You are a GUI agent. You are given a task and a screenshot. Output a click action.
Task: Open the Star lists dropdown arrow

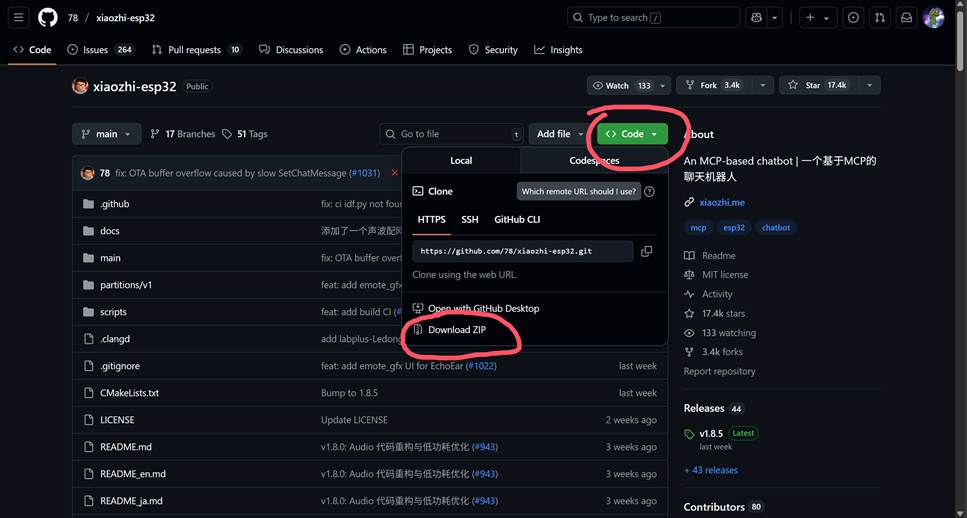[x=869, y=86]
